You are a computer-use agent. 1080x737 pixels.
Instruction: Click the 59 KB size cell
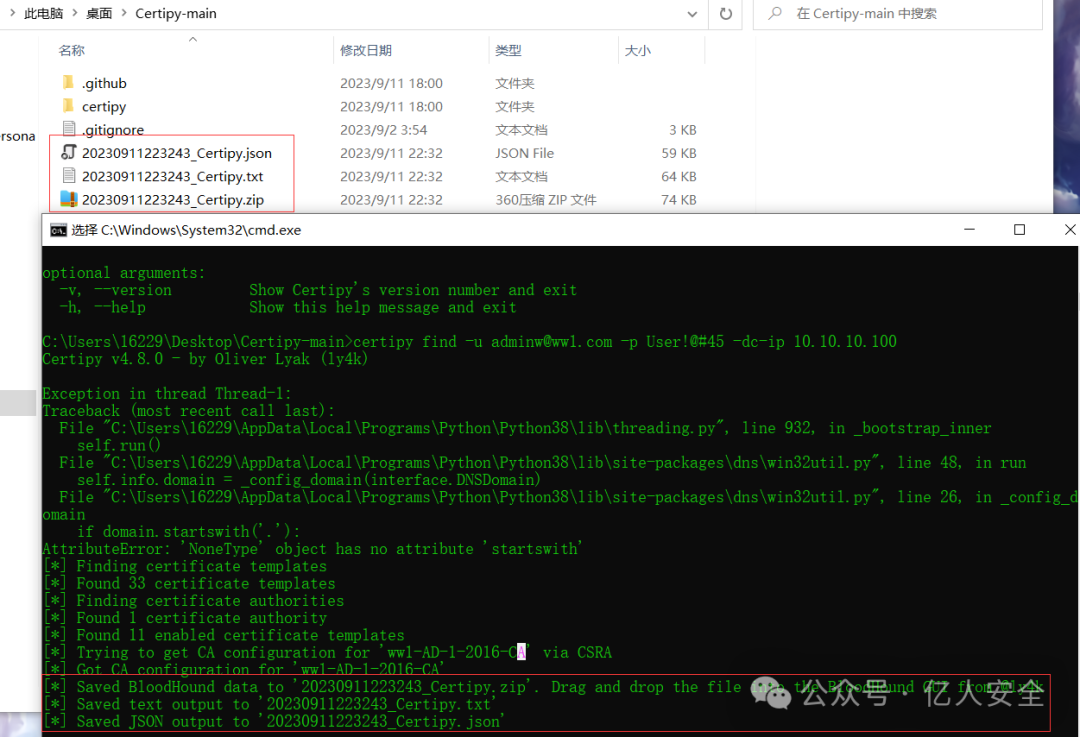pos(678,153)
